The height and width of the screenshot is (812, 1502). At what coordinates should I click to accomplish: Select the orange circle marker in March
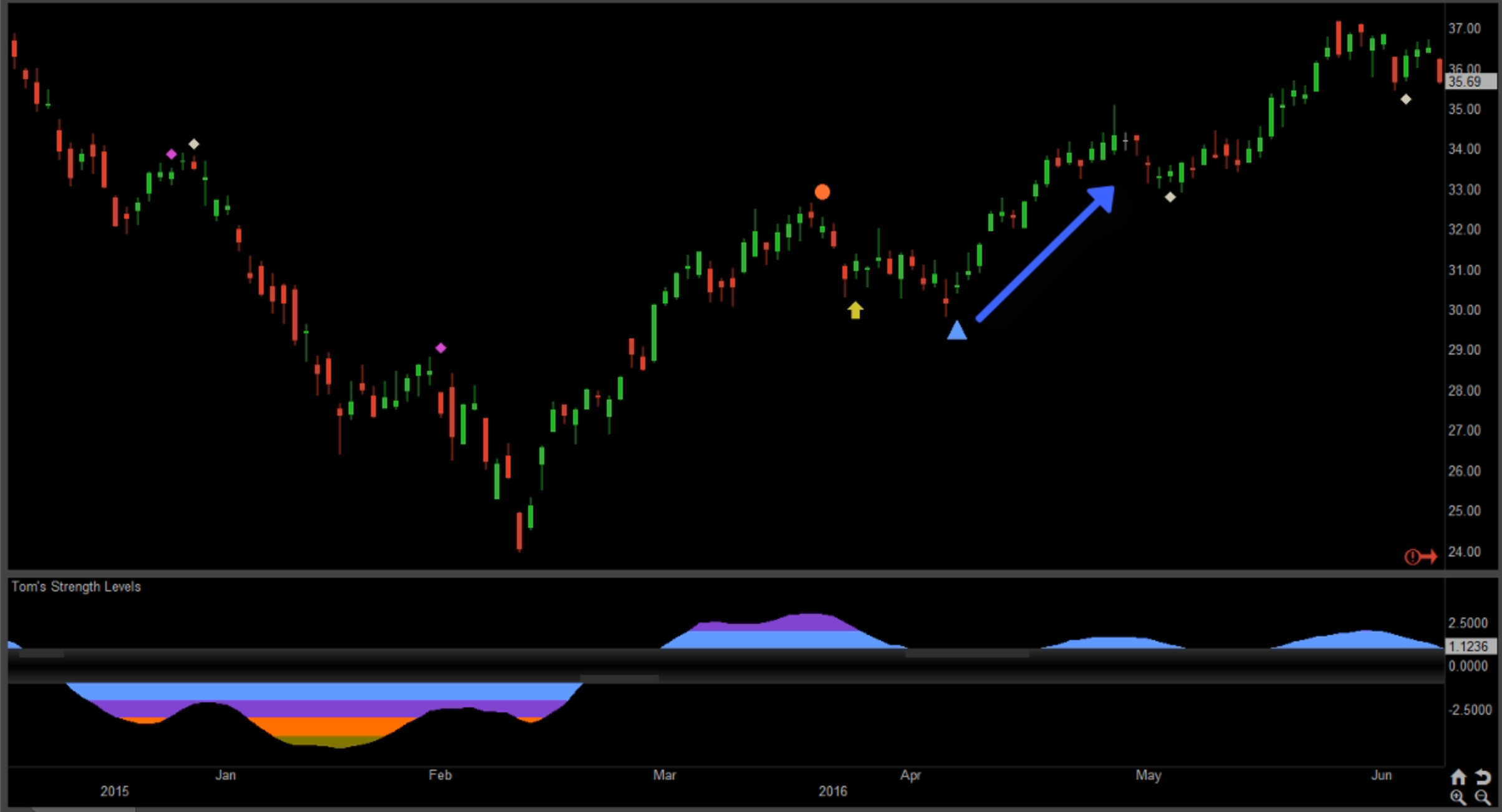822,192
